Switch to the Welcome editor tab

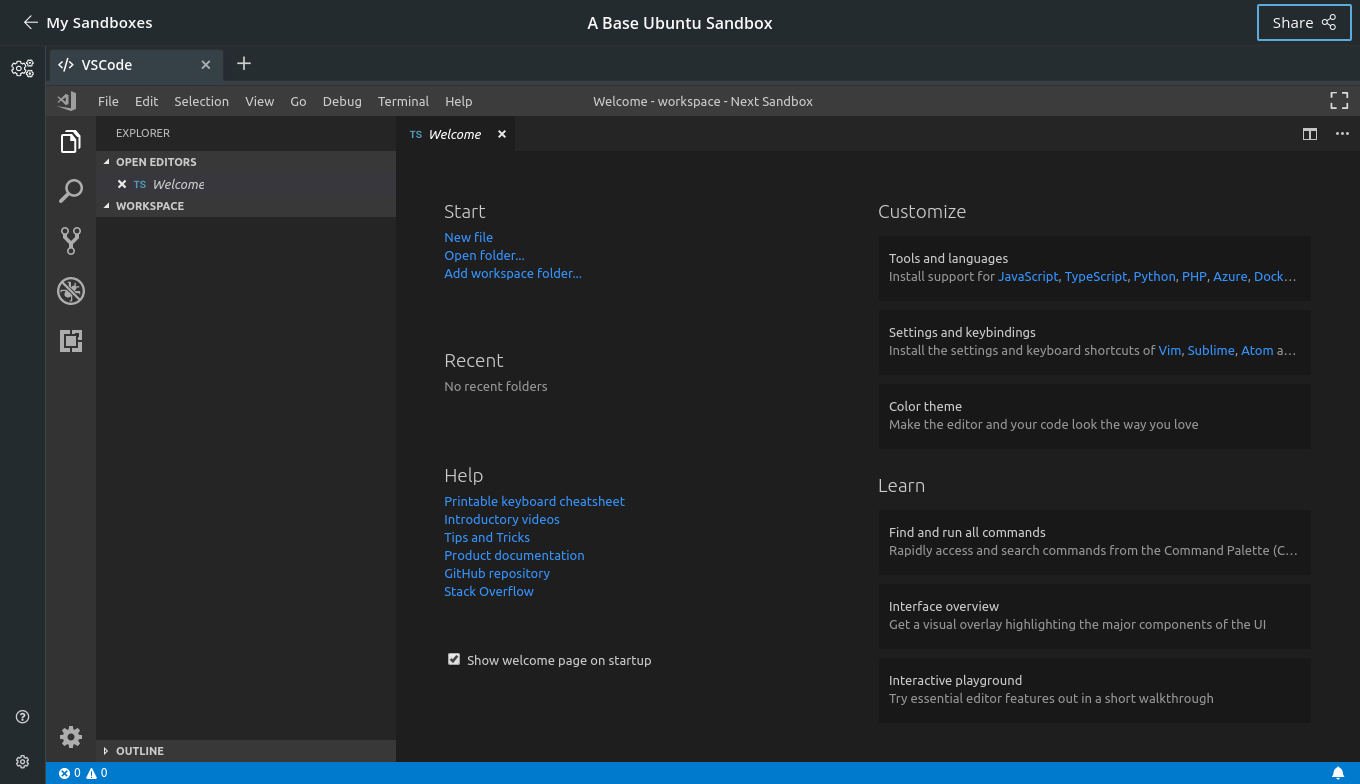pos(453,133)
